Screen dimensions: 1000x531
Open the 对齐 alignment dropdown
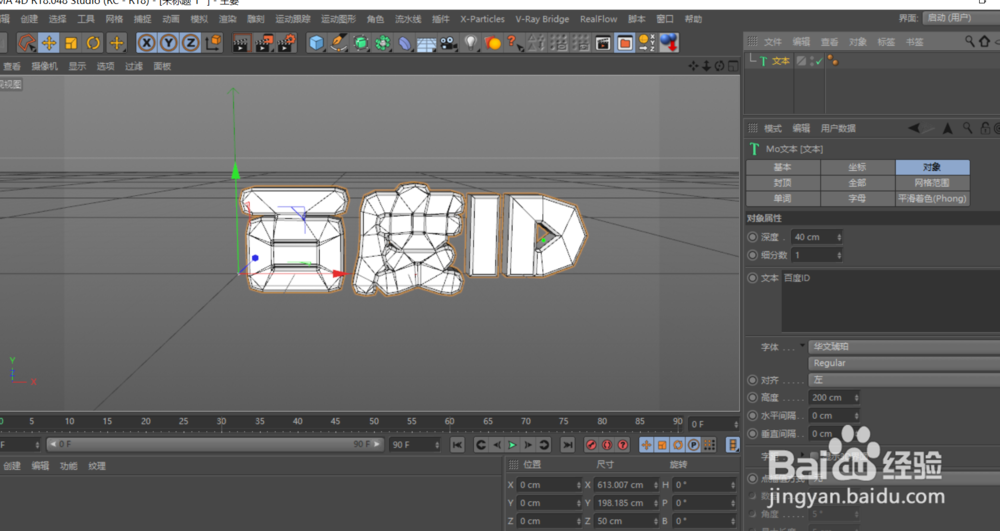click(904, 380)
